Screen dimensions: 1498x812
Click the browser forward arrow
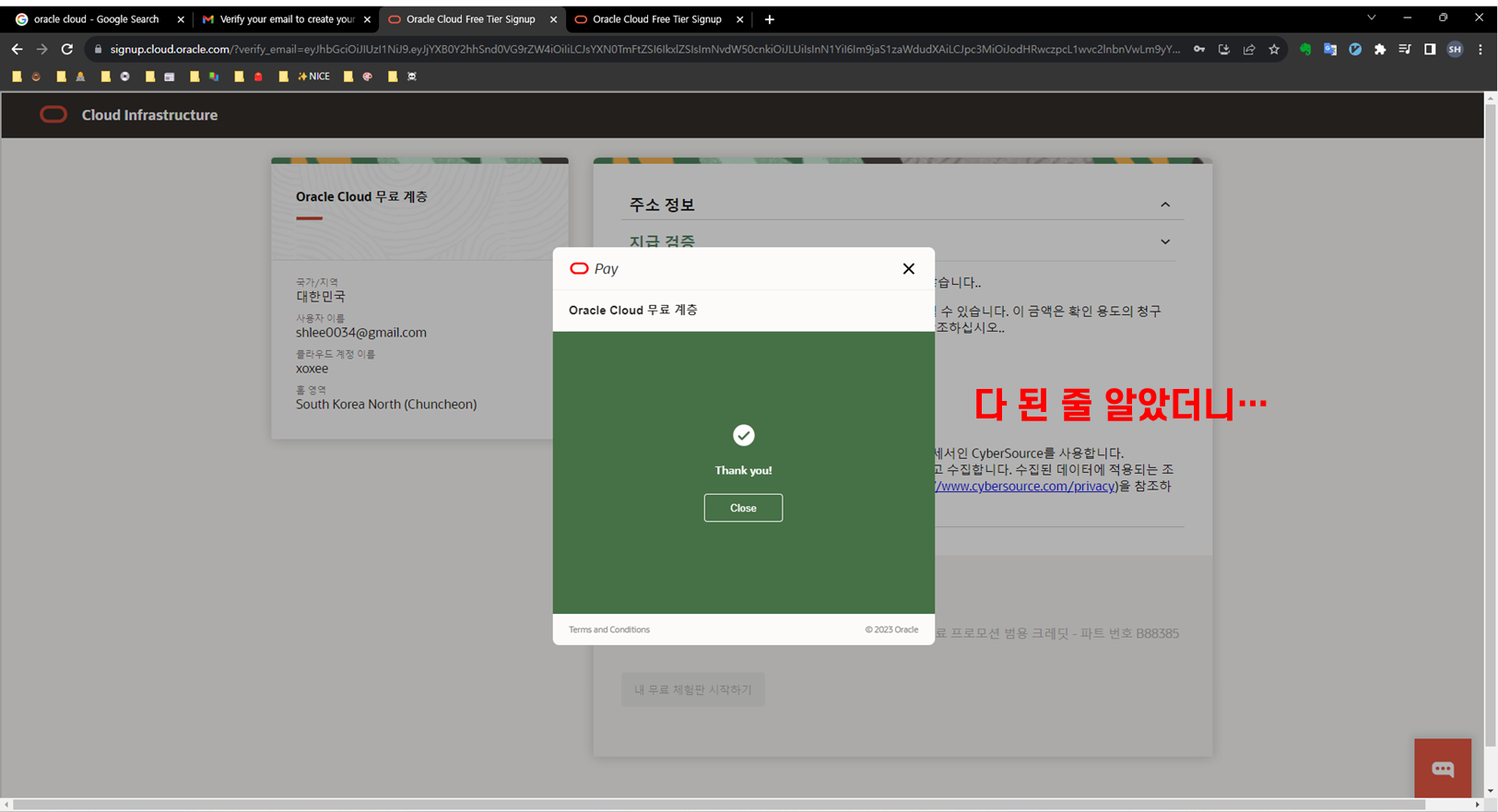coord(41,49)
